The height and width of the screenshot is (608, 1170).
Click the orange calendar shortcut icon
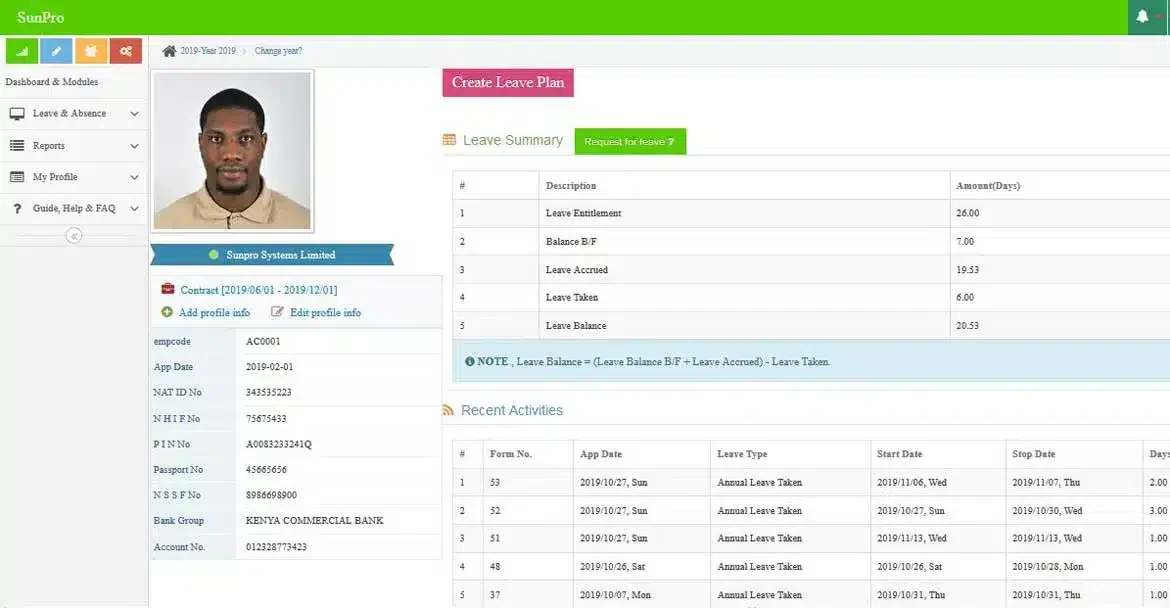[x=90, y=51]
